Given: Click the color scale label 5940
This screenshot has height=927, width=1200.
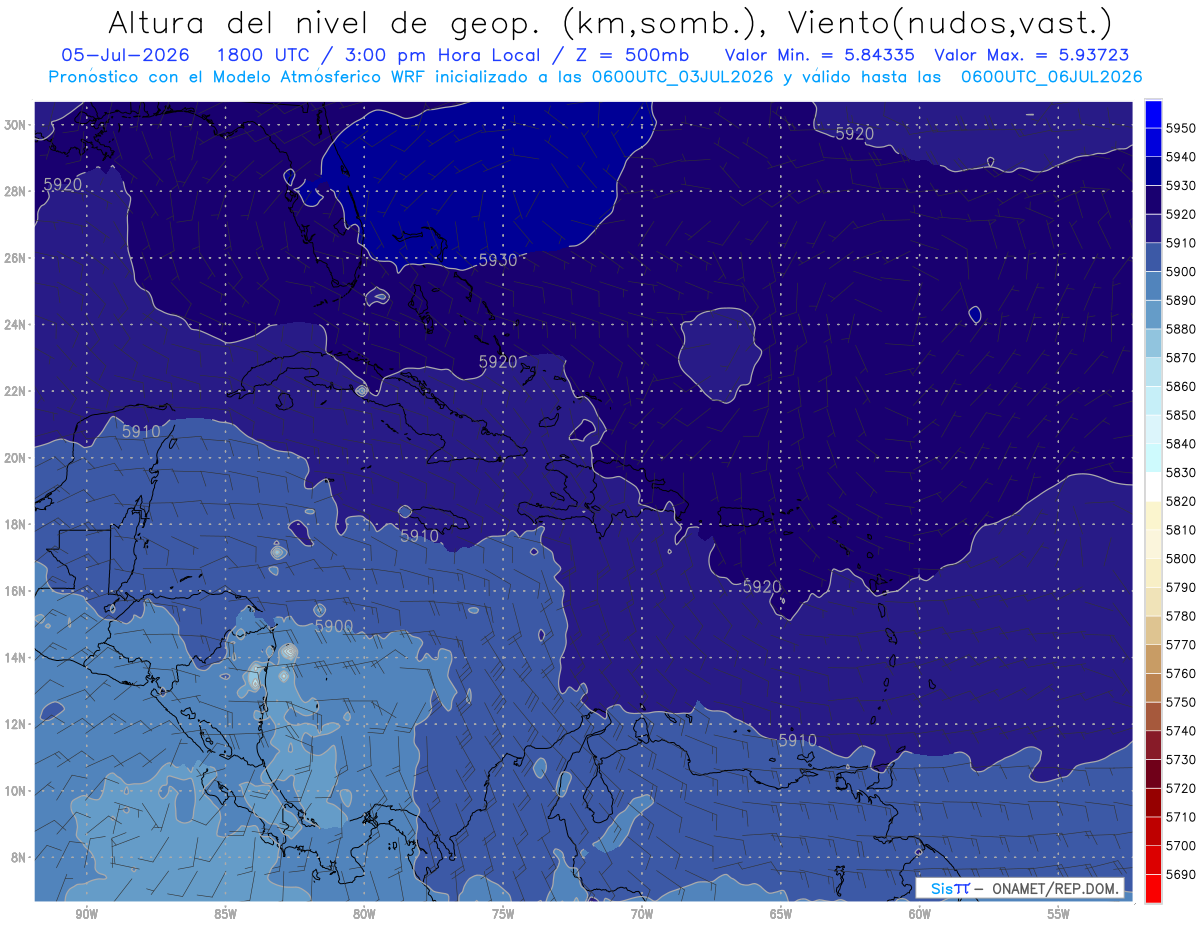Looking at the screenshot, I should click(x=1180, y=157).
